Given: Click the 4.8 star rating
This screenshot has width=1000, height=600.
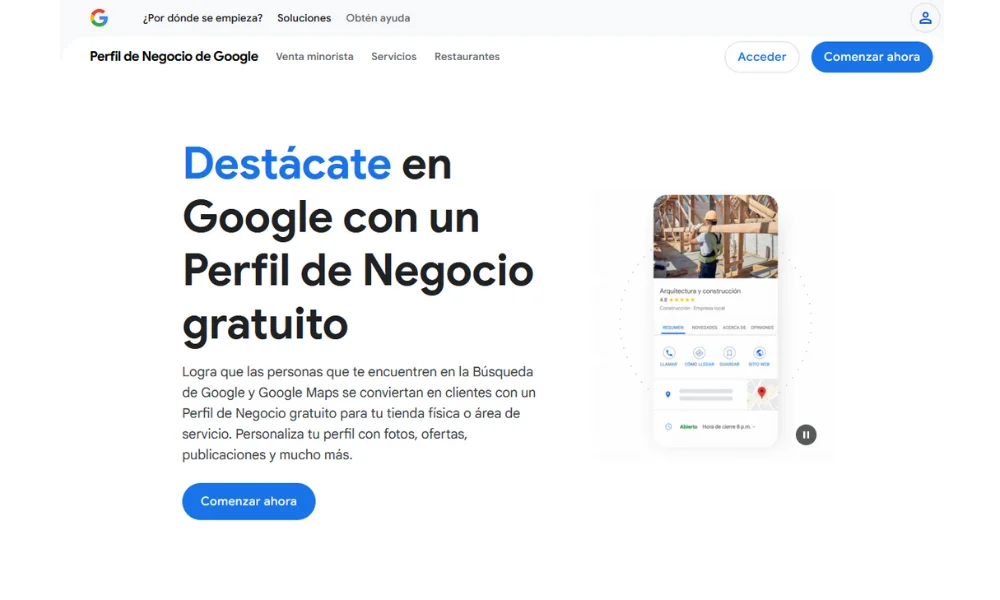Looking at the screenshot, I should coord(677,300).
